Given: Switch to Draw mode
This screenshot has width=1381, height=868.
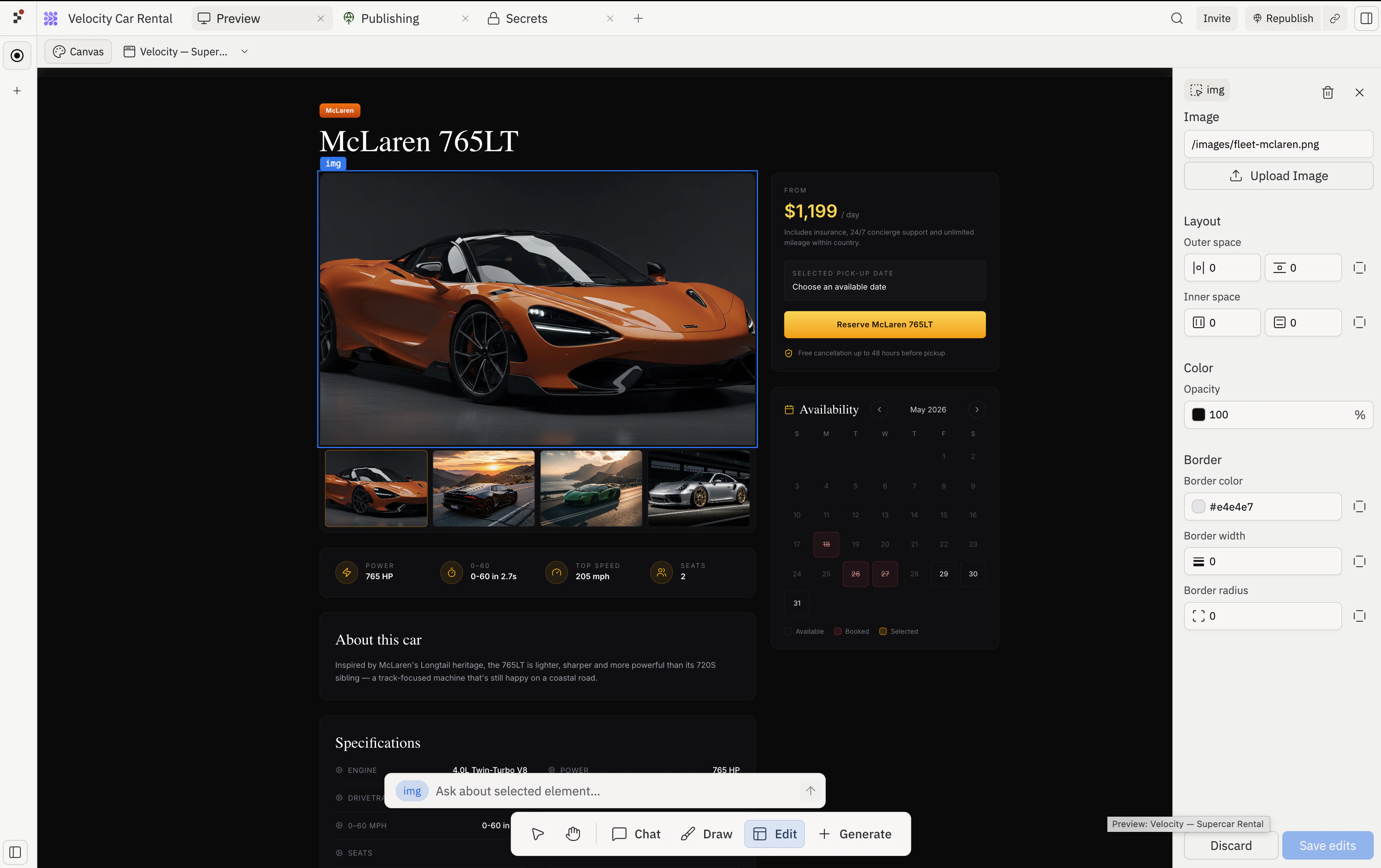Looking at the screenshot, I should [706, 834].
